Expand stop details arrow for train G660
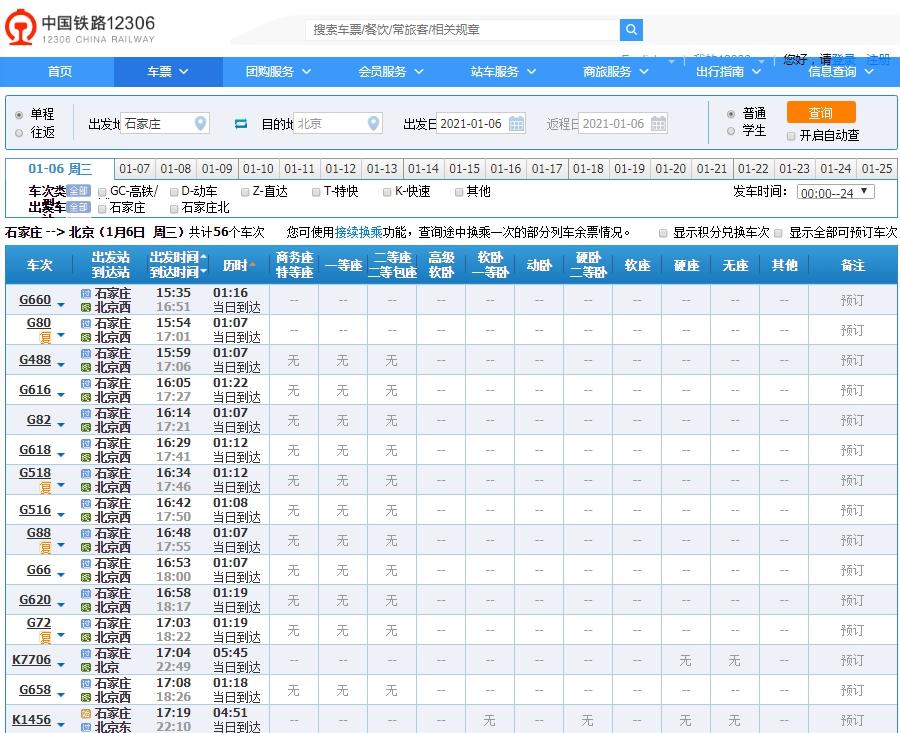 tap(61, 302)
